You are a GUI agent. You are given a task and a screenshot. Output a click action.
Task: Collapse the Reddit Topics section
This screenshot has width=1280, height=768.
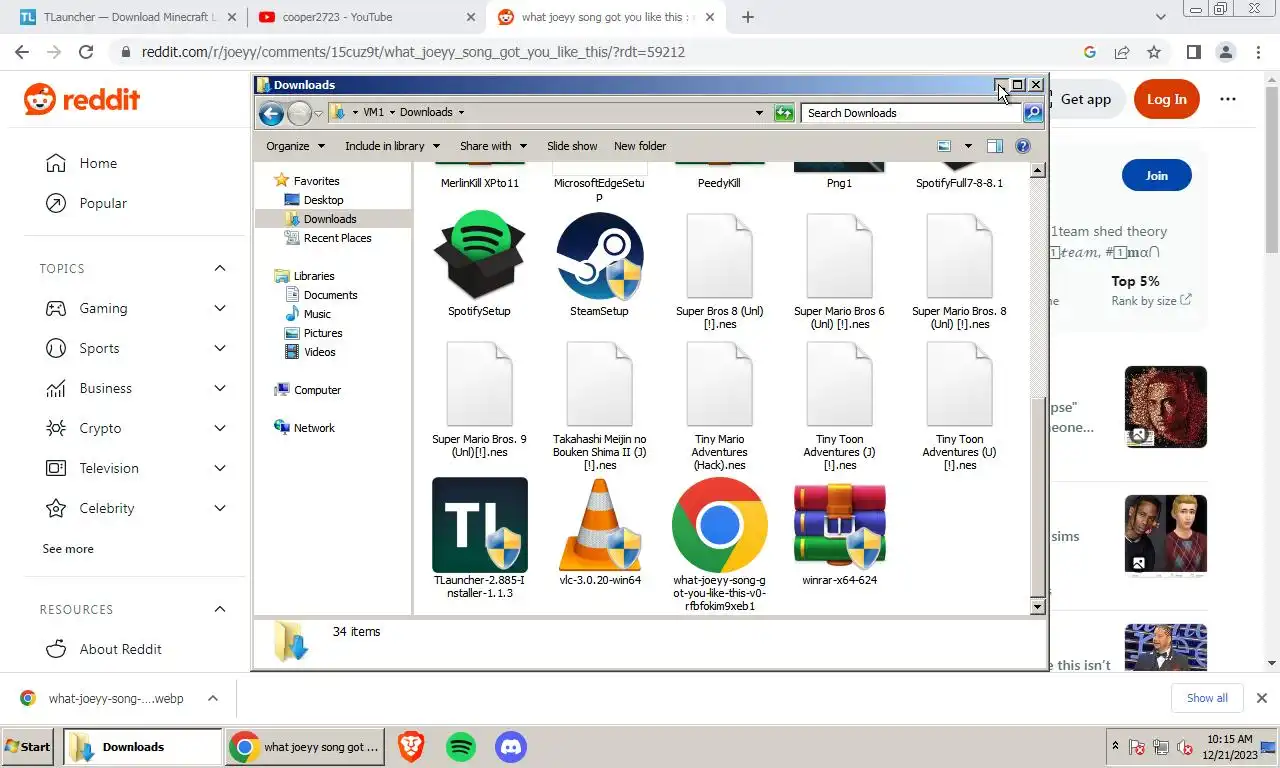pos(220,268)
